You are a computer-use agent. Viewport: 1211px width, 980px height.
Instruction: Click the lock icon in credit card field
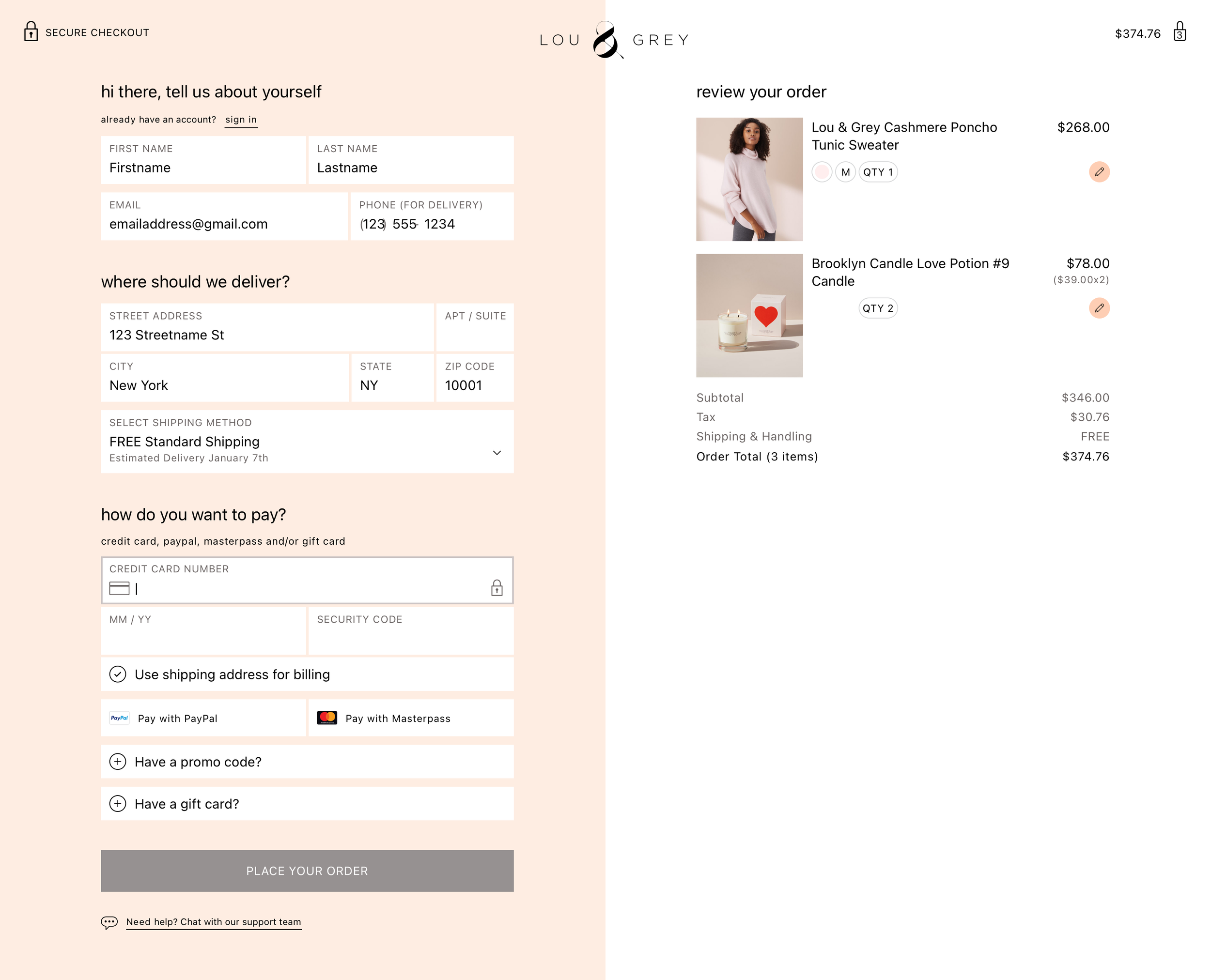[497, 588]
